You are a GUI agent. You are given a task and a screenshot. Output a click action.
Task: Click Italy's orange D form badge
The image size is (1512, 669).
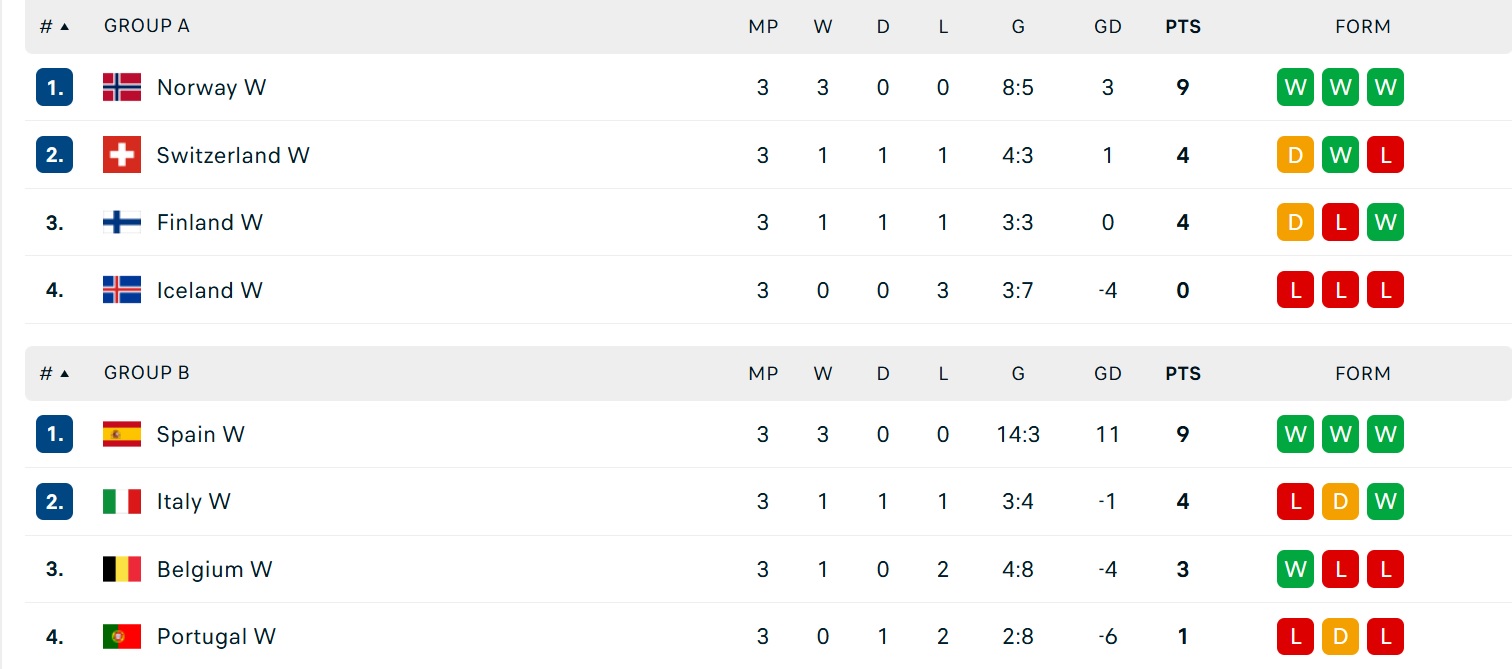click(x=1340, y=502)
